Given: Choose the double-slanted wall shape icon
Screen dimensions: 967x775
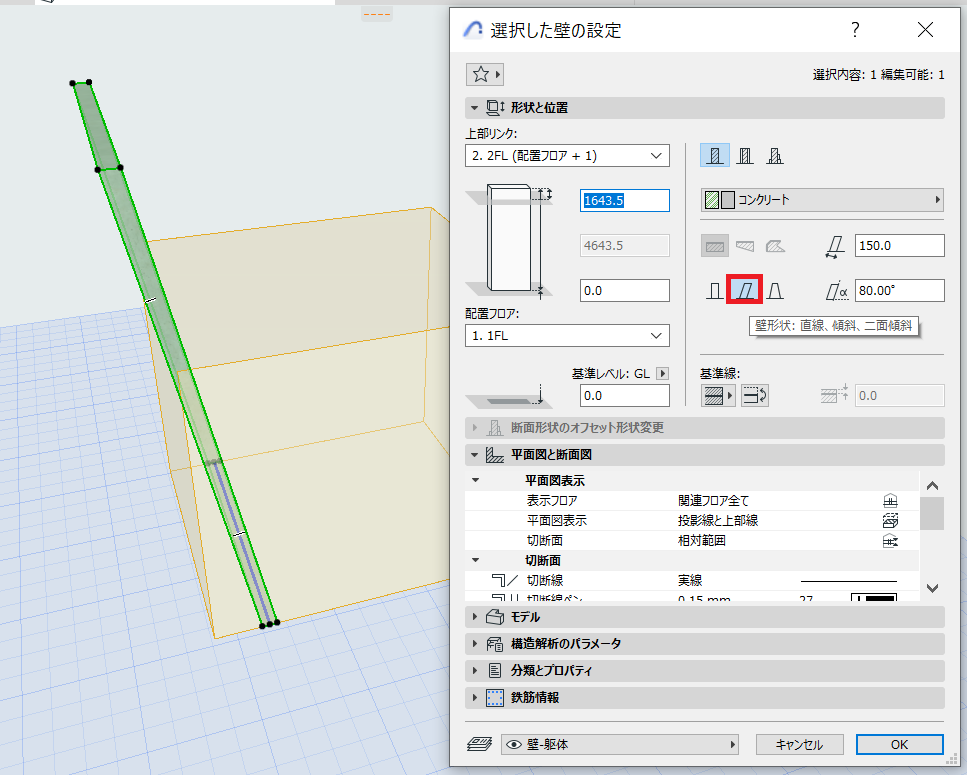Looking at the screenshot, I should [x=775, y=290].
